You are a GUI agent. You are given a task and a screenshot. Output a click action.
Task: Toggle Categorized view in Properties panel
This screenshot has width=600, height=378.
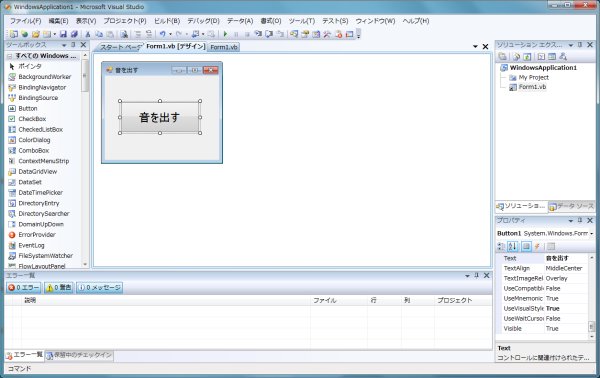tap(501, 246)
